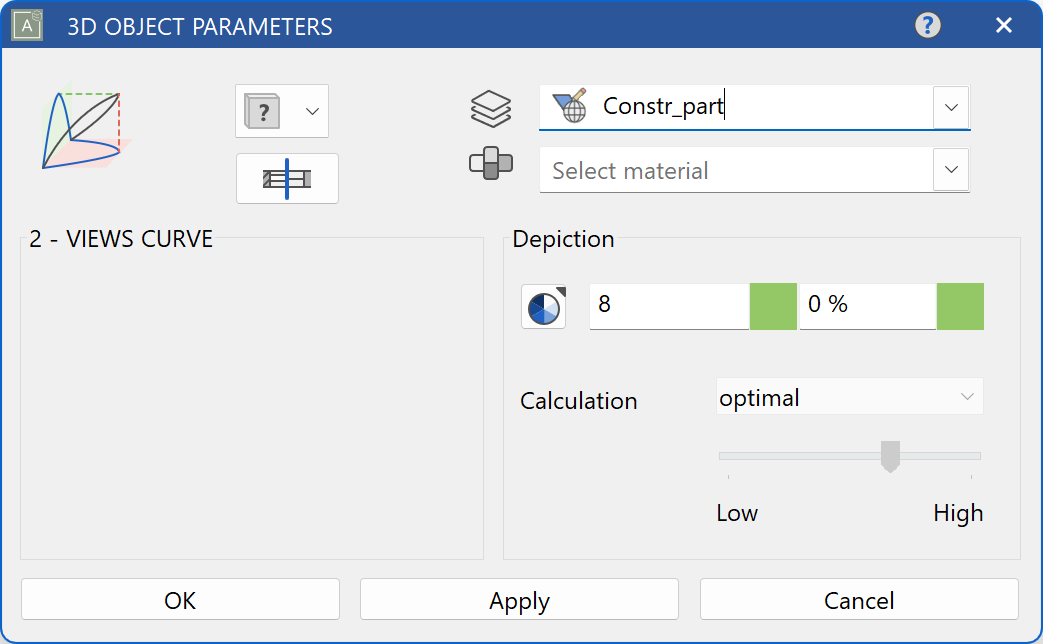Open the Calculation optimal dropdown
The height and width of the screenshot is (644, 1043).
[849, 397]
